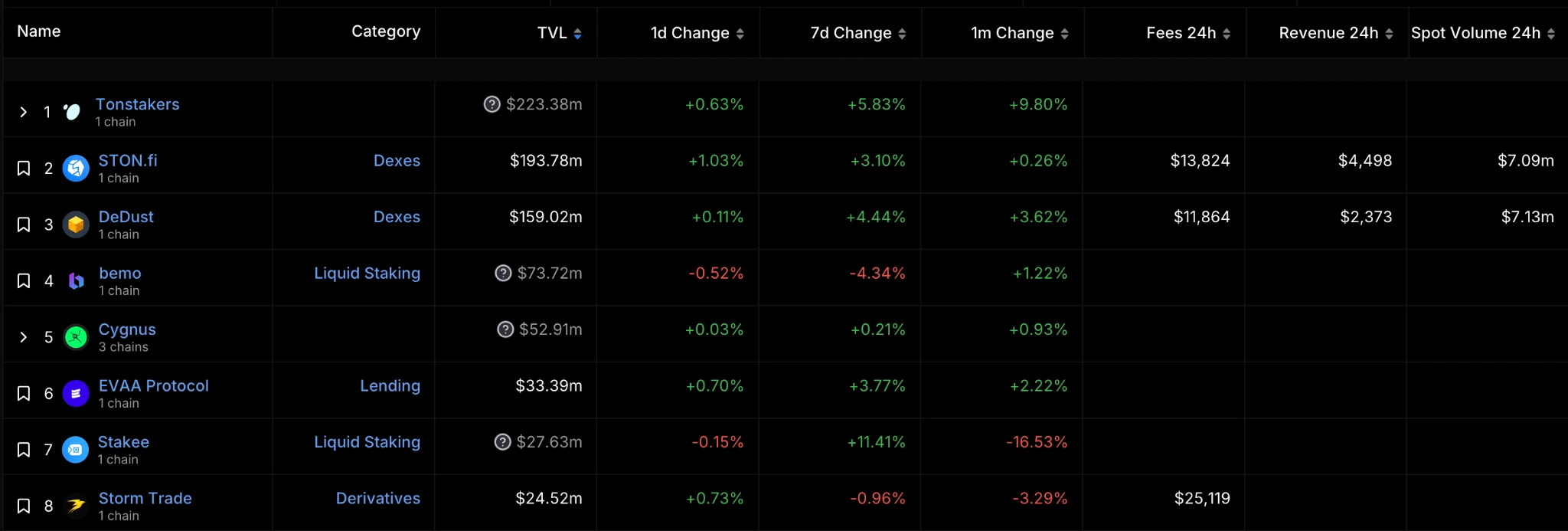The width and height of the screenshot is (1568, 531).
Task: Bookmark the EVAA Protocol row
Action: (24, 394)
